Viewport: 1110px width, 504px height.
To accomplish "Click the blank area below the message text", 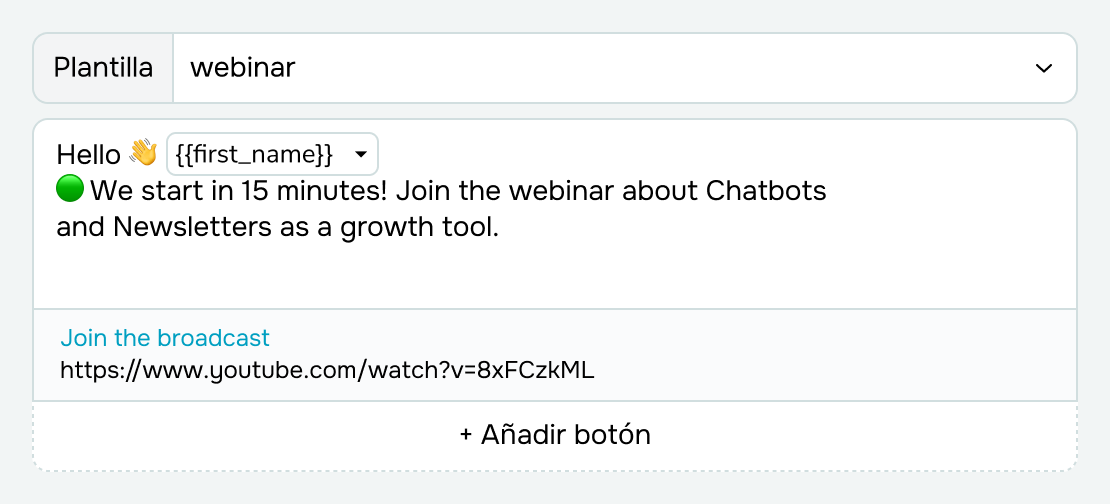I will point(555,275).
